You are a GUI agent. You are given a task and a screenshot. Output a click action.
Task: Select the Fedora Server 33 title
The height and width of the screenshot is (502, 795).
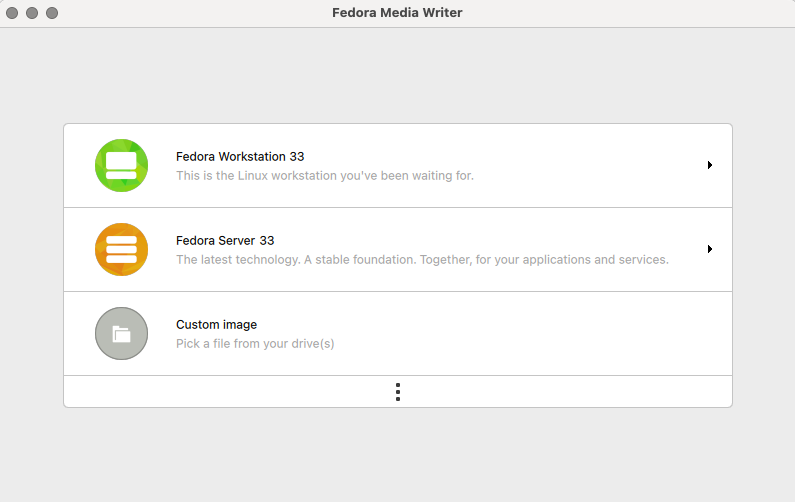pyautogui.click(x=225, y=241)
